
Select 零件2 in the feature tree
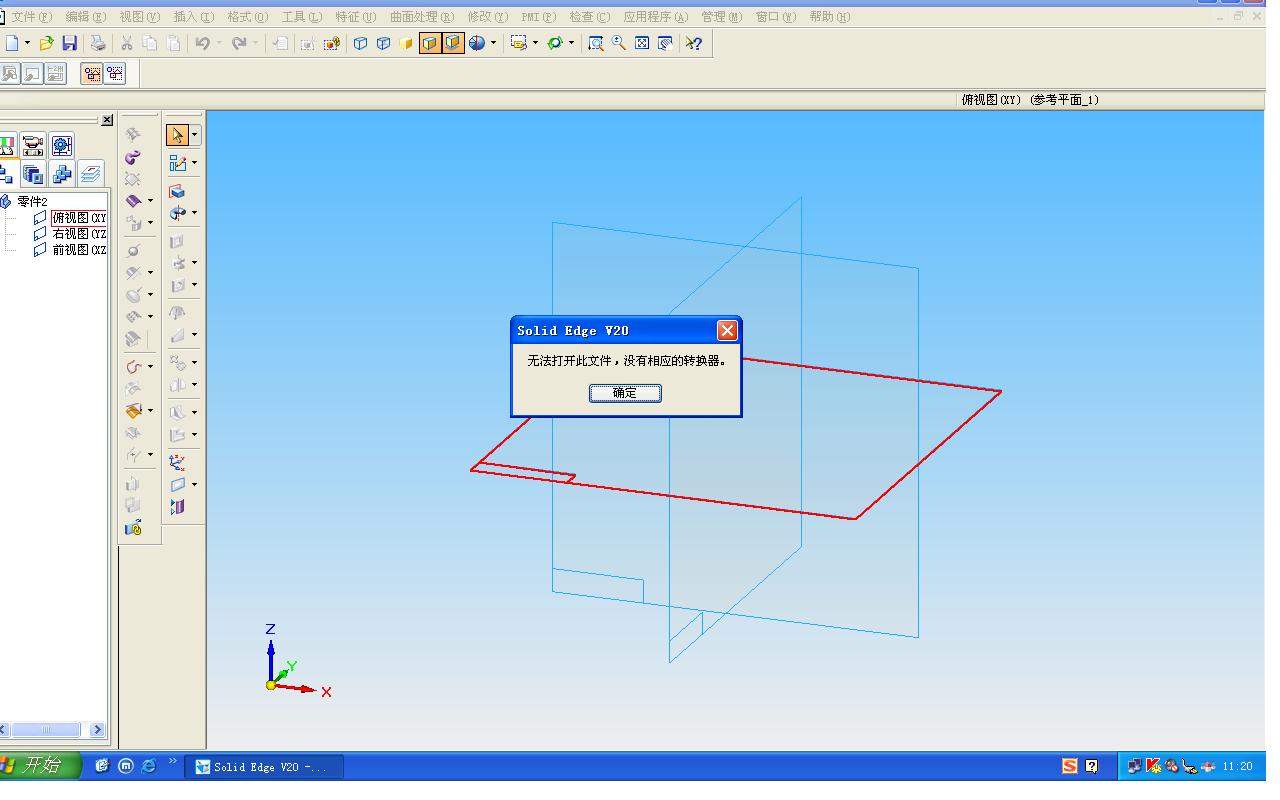(32, 201)
